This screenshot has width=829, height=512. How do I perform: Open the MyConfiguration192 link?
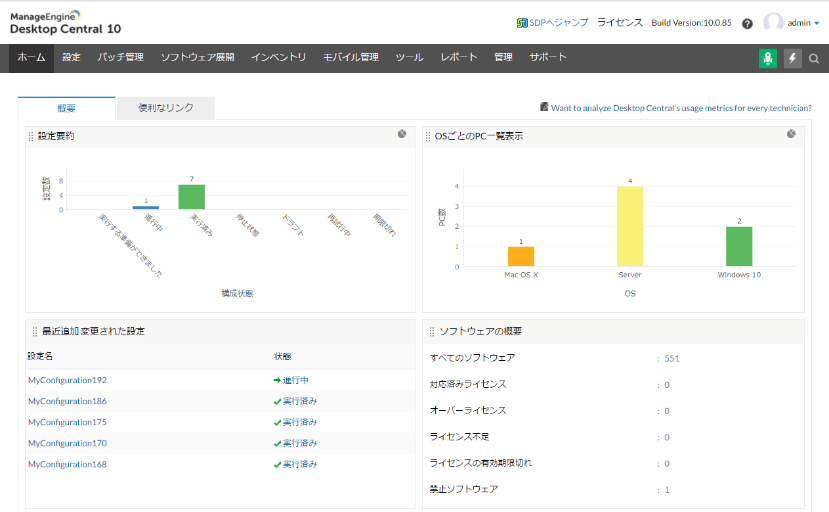(x=67, y=380)
